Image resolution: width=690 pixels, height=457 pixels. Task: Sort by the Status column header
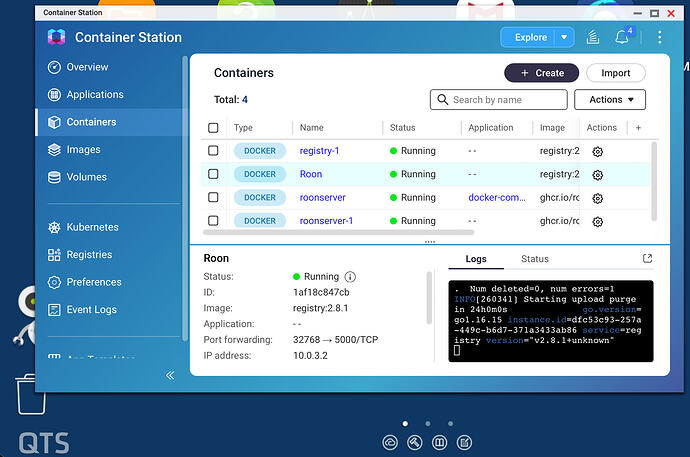click(x=402, y=128)
